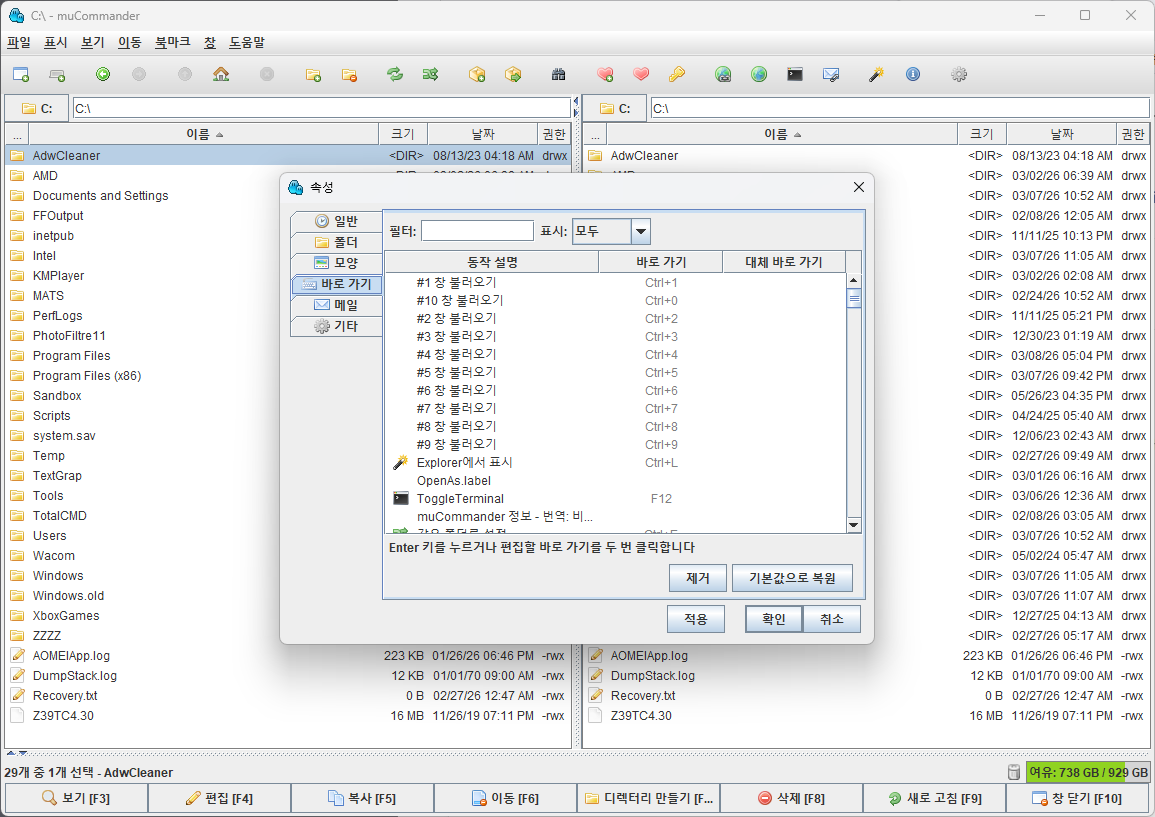This screenshot has width=1155, height=817.
Task: Click the 복사 [F5] button
Action: click(x=362, y=798)
